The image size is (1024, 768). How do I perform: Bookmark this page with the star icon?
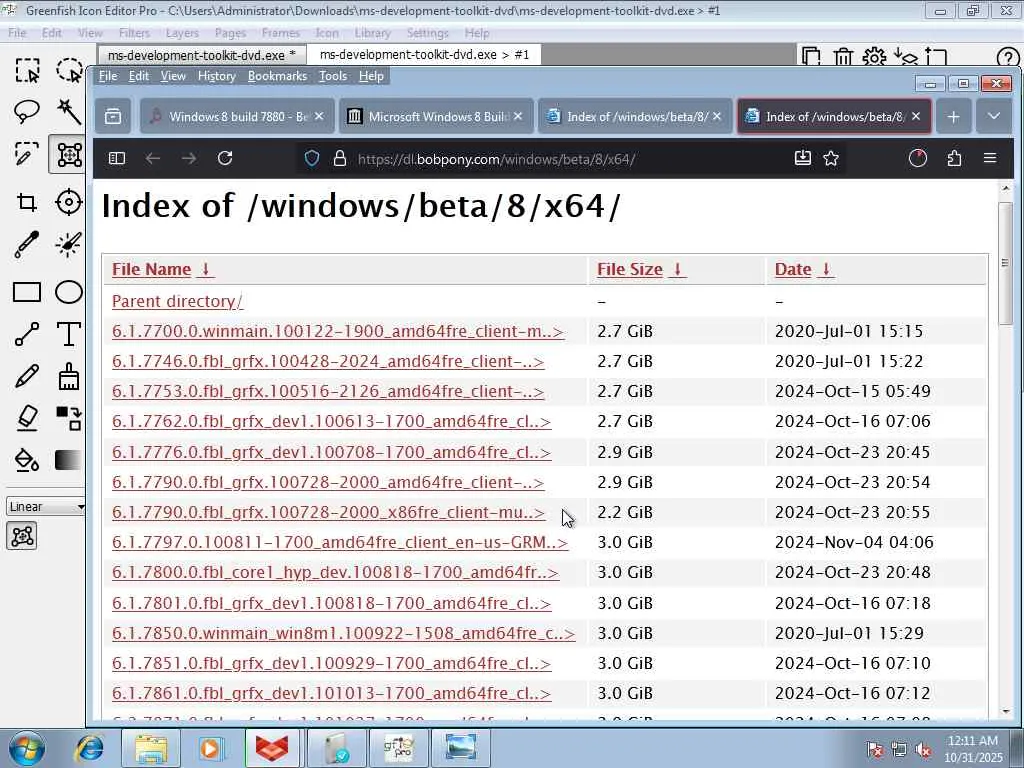(831, 158)
